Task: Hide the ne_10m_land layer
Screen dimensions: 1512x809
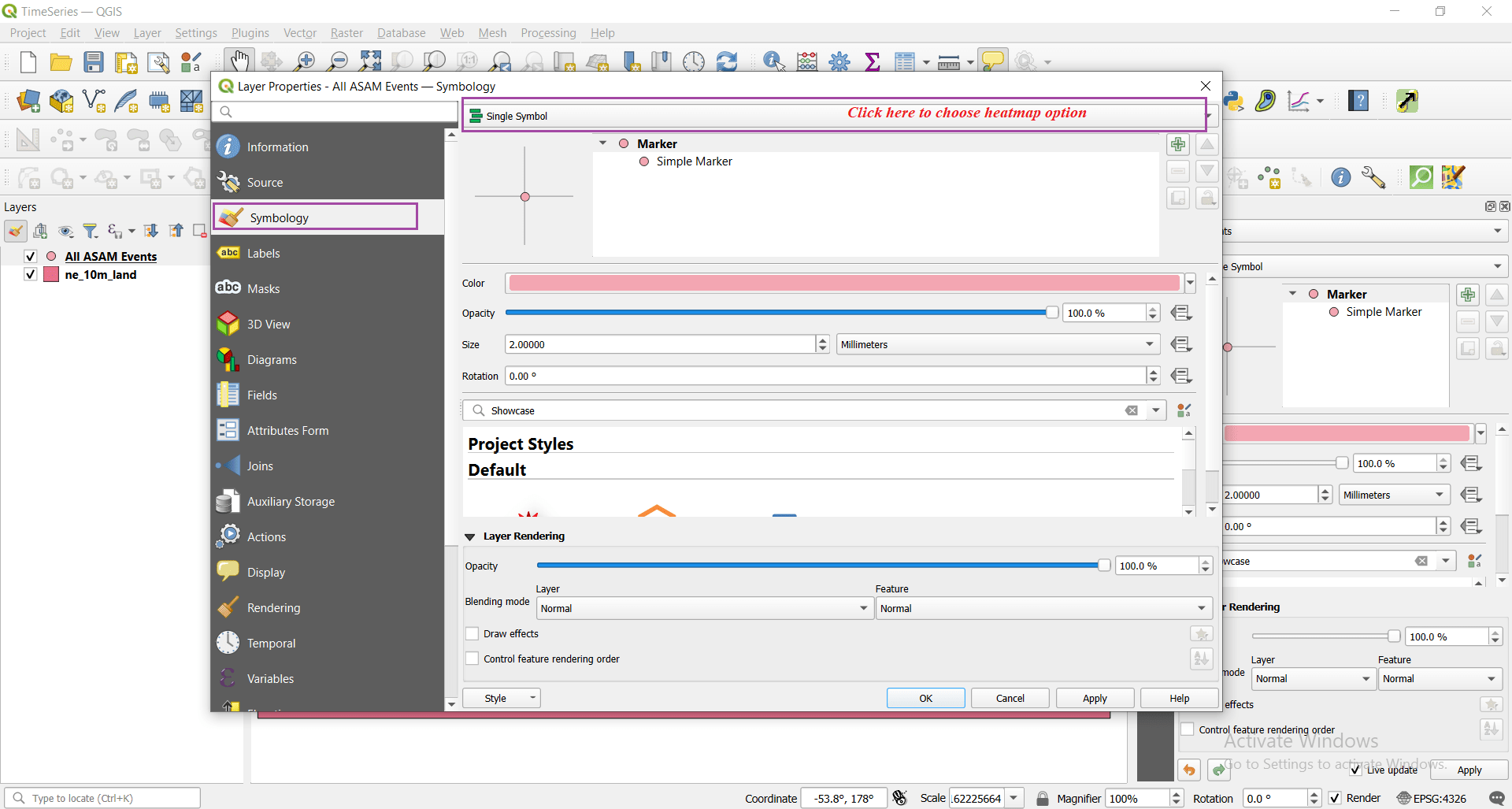Action: click(30, 274)
